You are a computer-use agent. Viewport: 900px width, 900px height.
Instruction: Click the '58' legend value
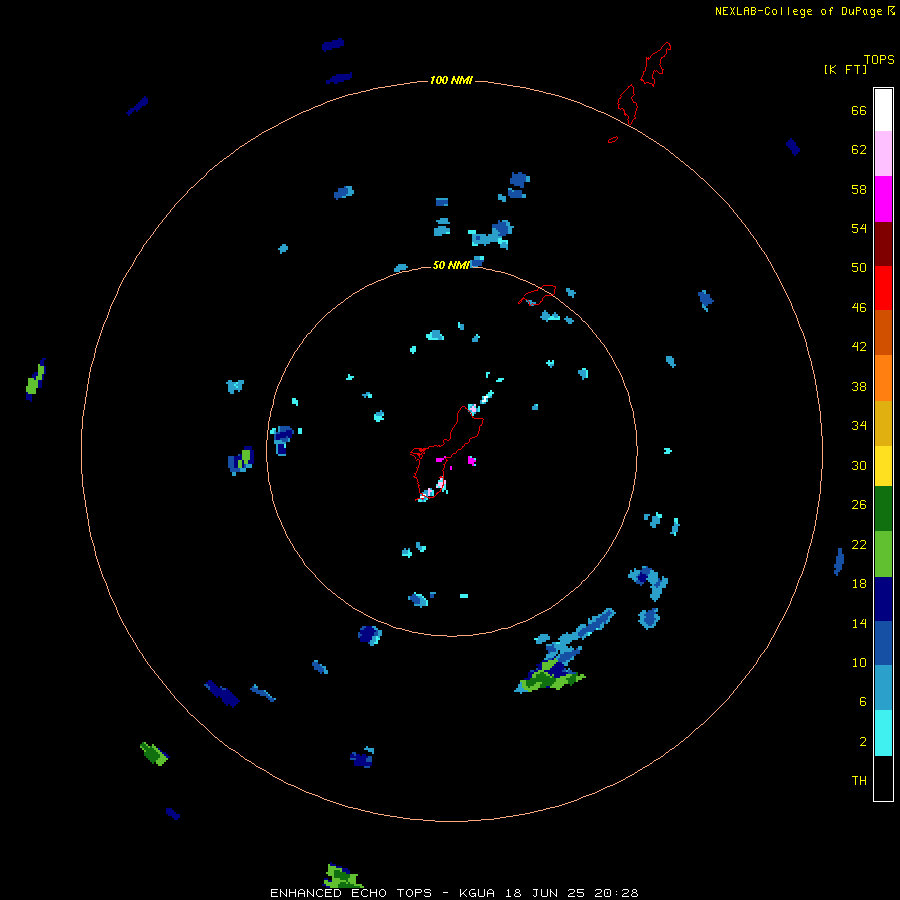click(859, 189)
